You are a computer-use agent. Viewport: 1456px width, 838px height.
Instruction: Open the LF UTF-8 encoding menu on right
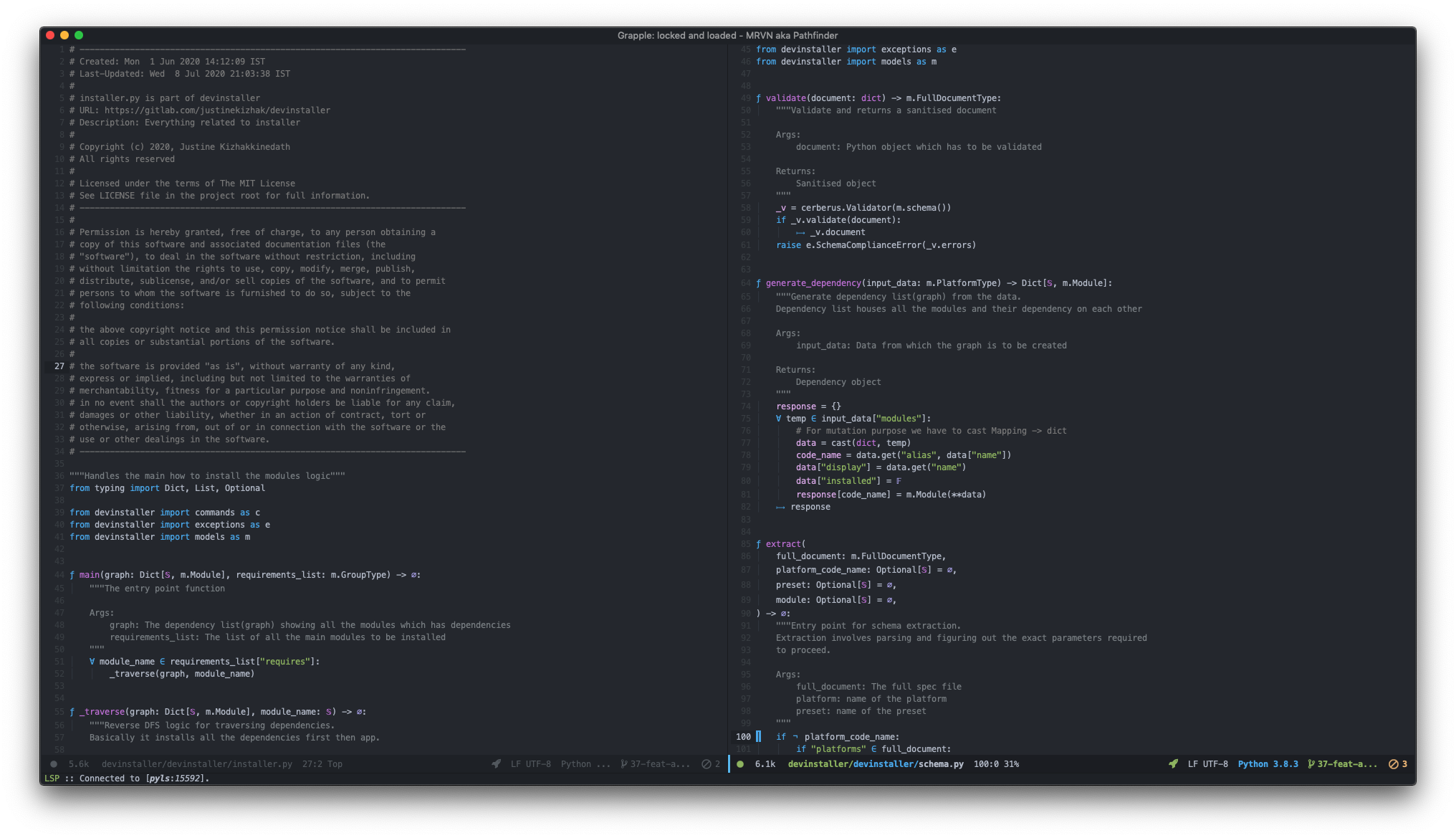(1207, 764)
